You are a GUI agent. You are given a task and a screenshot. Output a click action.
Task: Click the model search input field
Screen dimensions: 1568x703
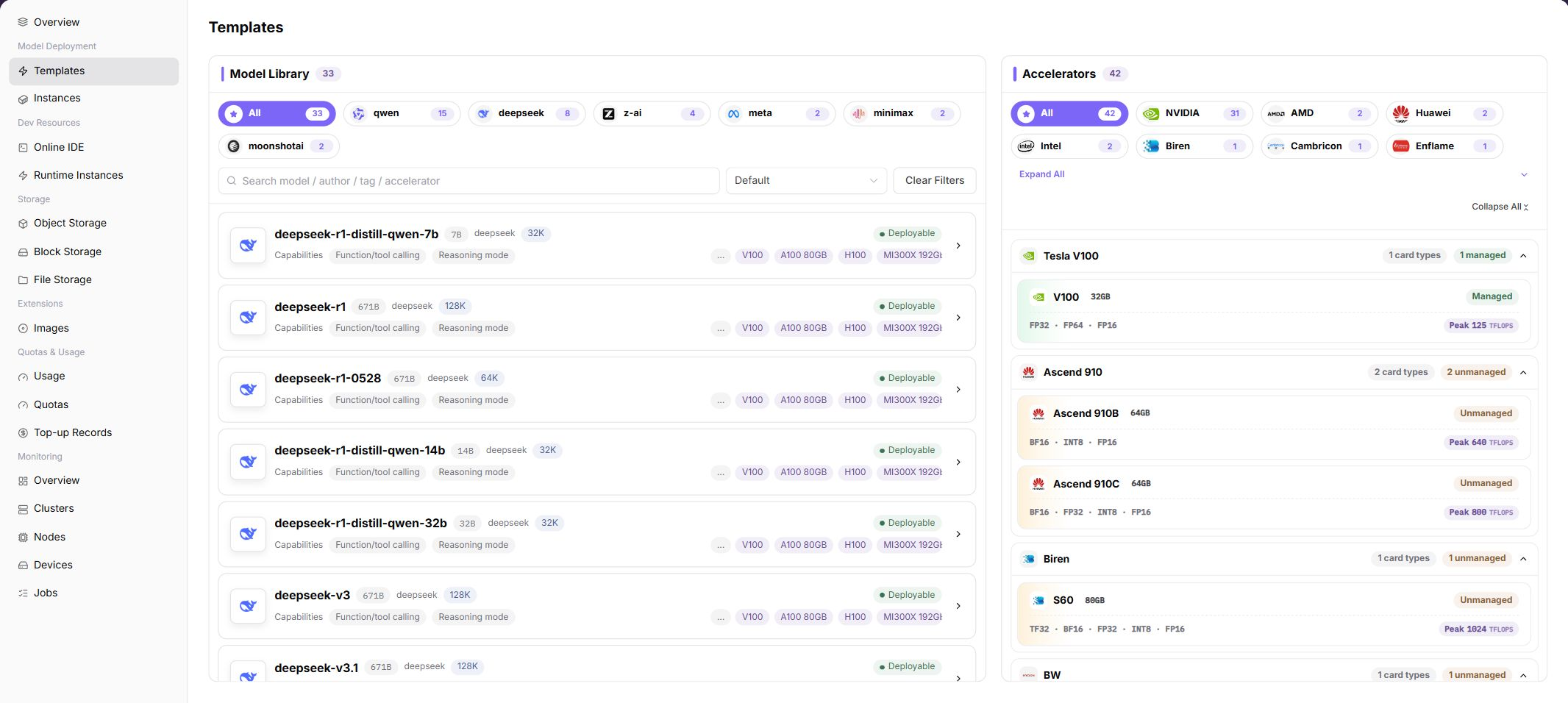[x=468, y=181]
